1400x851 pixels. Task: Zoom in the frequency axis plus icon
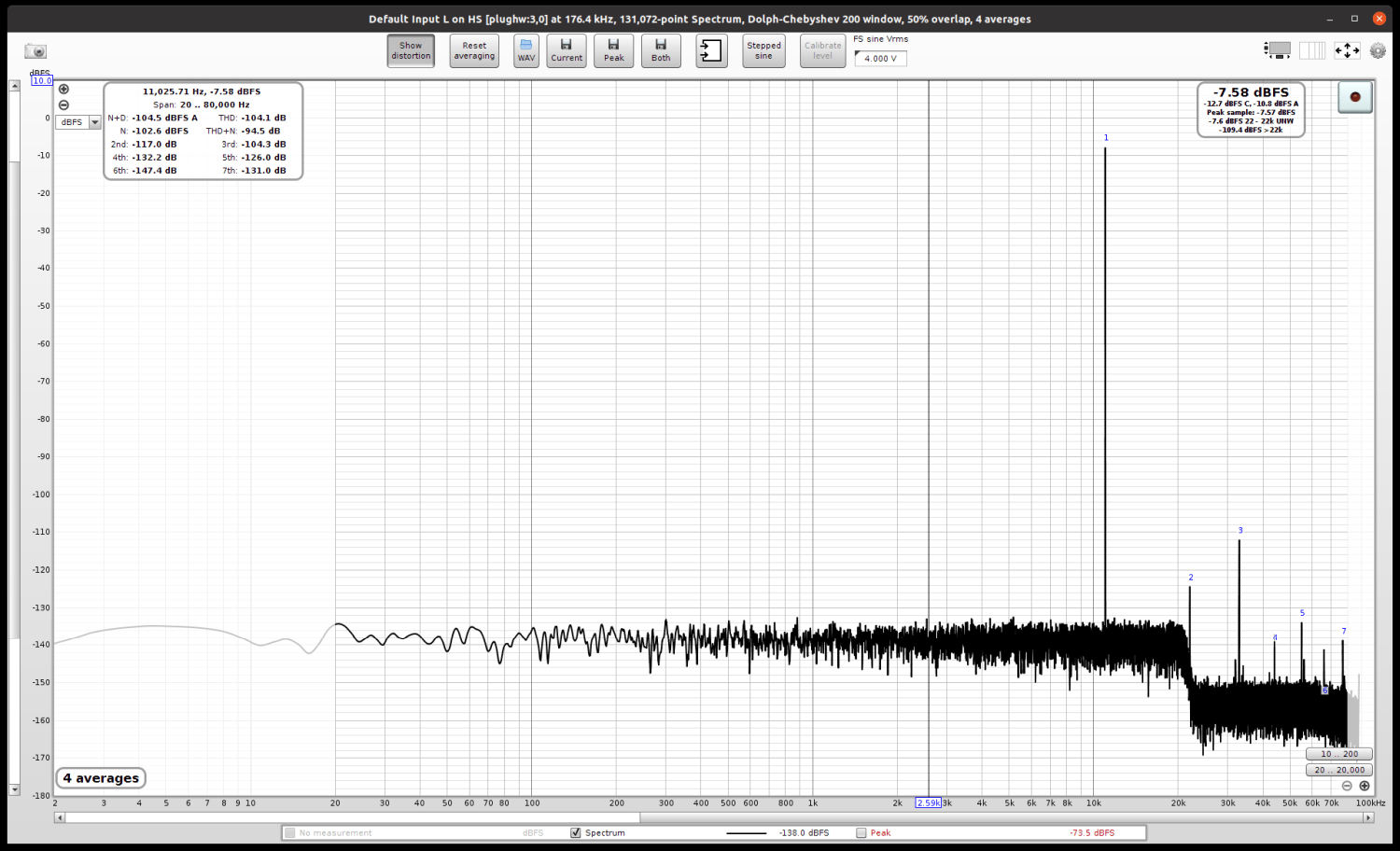(1365, 786)
